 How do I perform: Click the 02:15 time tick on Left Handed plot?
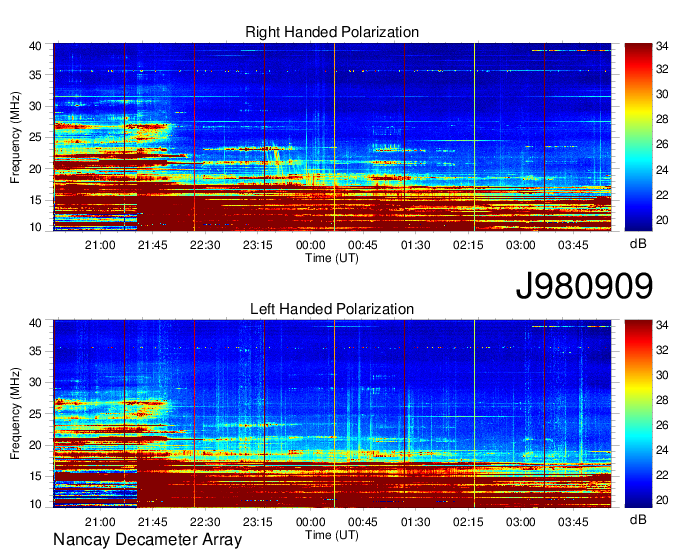[x=468, y=522]
